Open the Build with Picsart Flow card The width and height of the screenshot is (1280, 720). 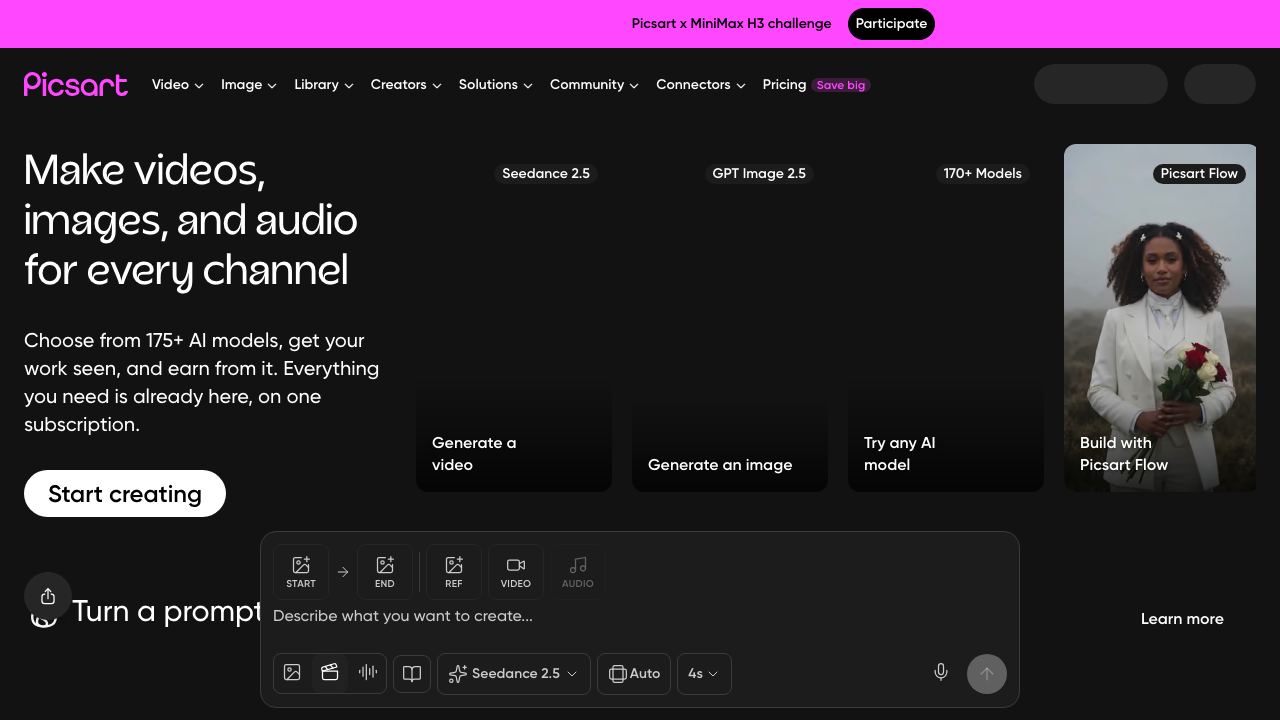click(x=1160, y=318)
